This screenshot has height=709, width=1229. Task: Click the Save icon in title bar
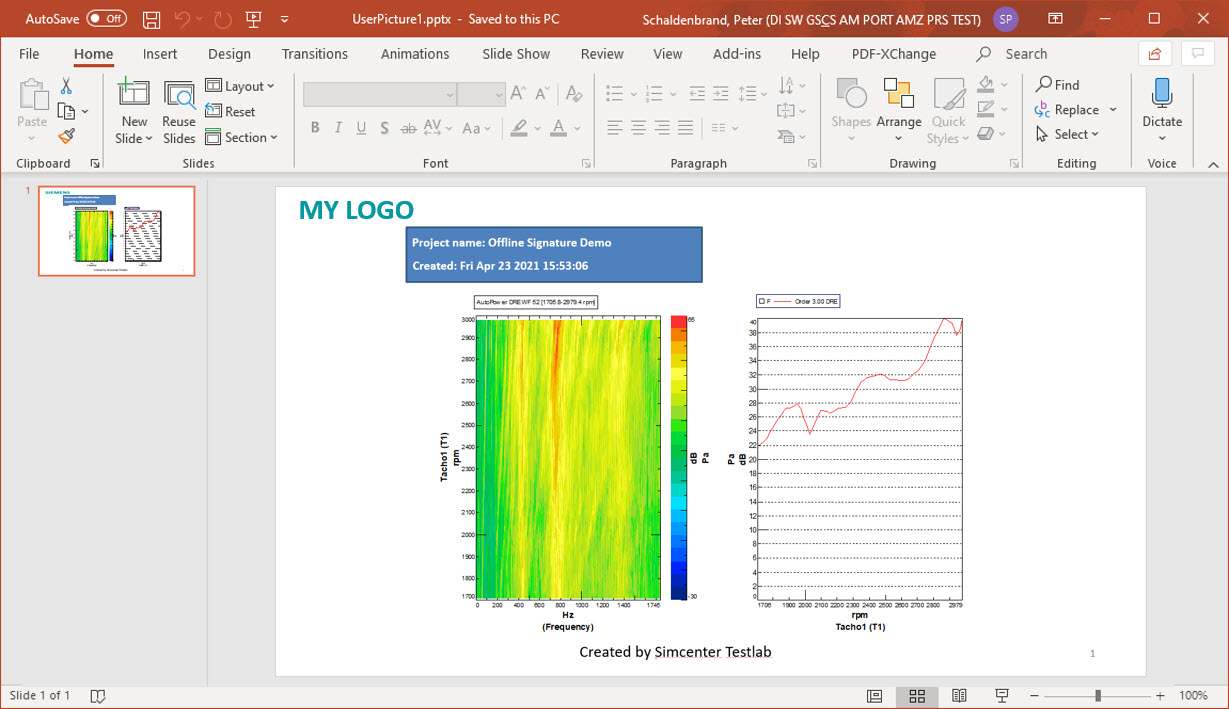[151, 19]
